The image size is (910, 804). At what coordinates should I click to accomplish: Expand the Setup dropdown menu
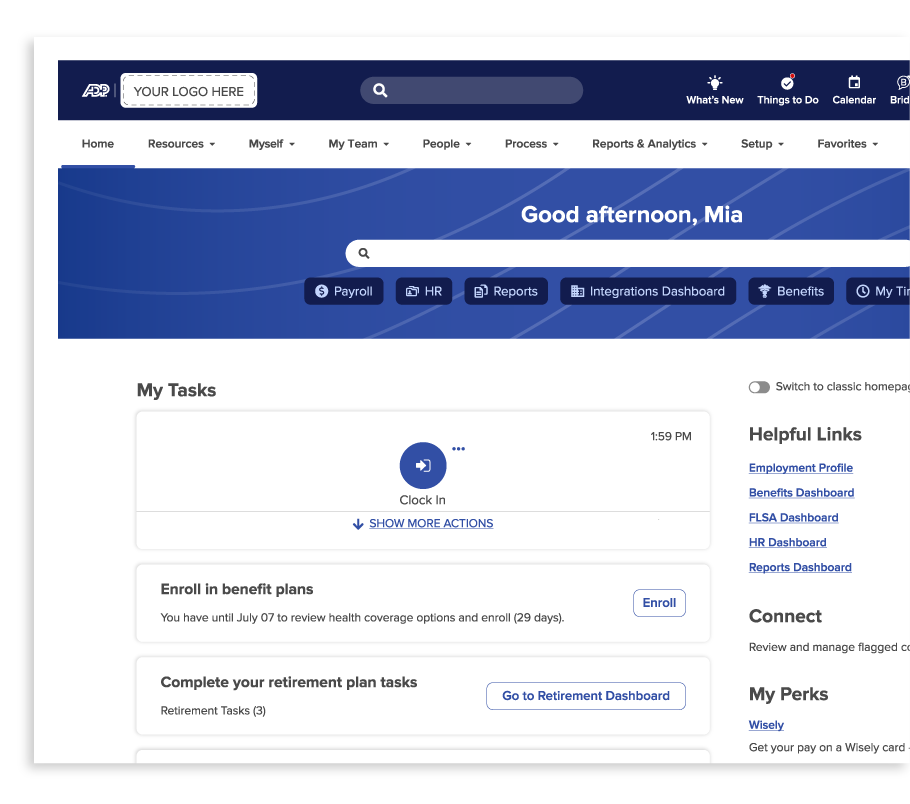coord(761,144)
